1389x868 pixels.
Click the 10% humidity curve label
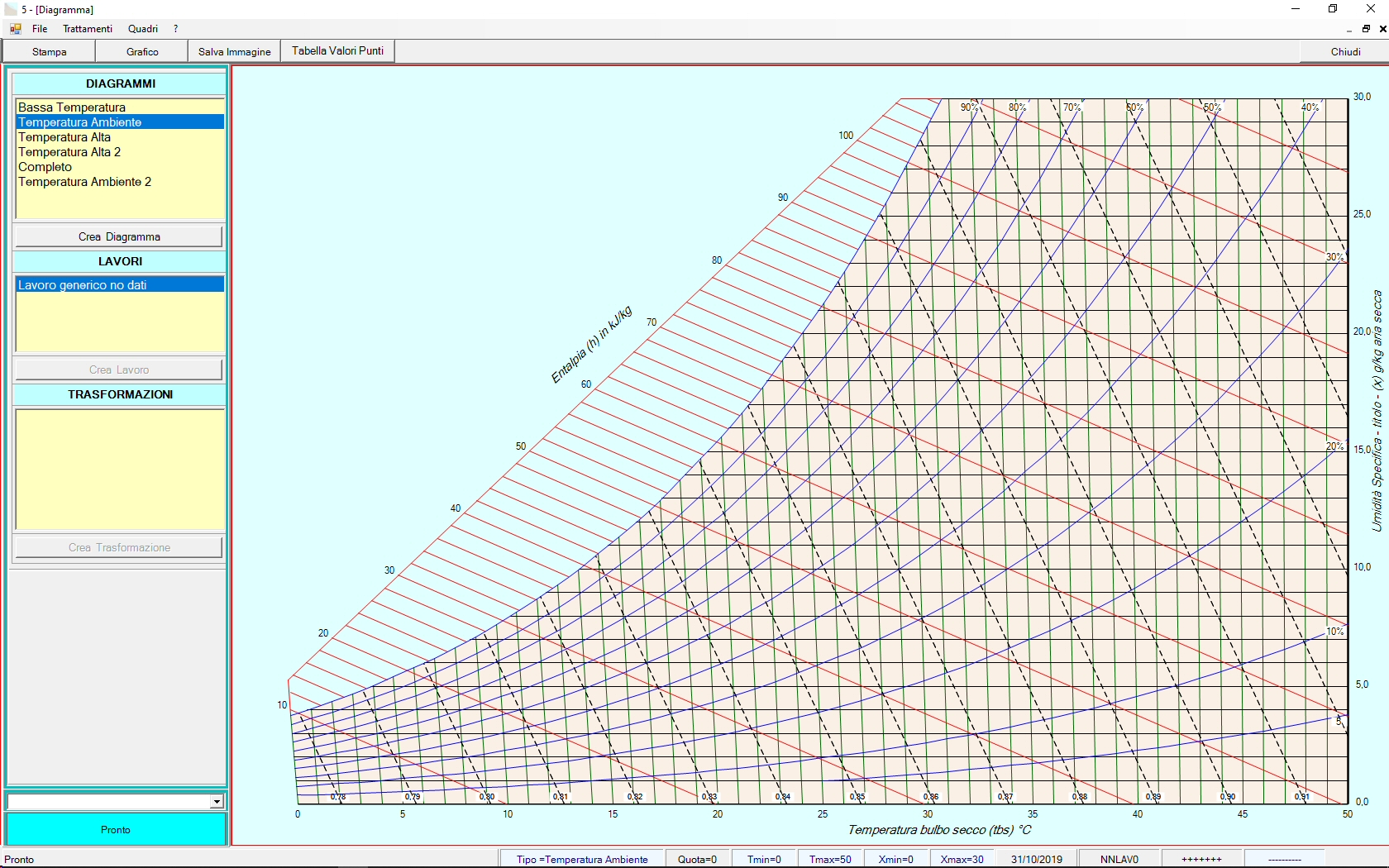coord(1335,632)
